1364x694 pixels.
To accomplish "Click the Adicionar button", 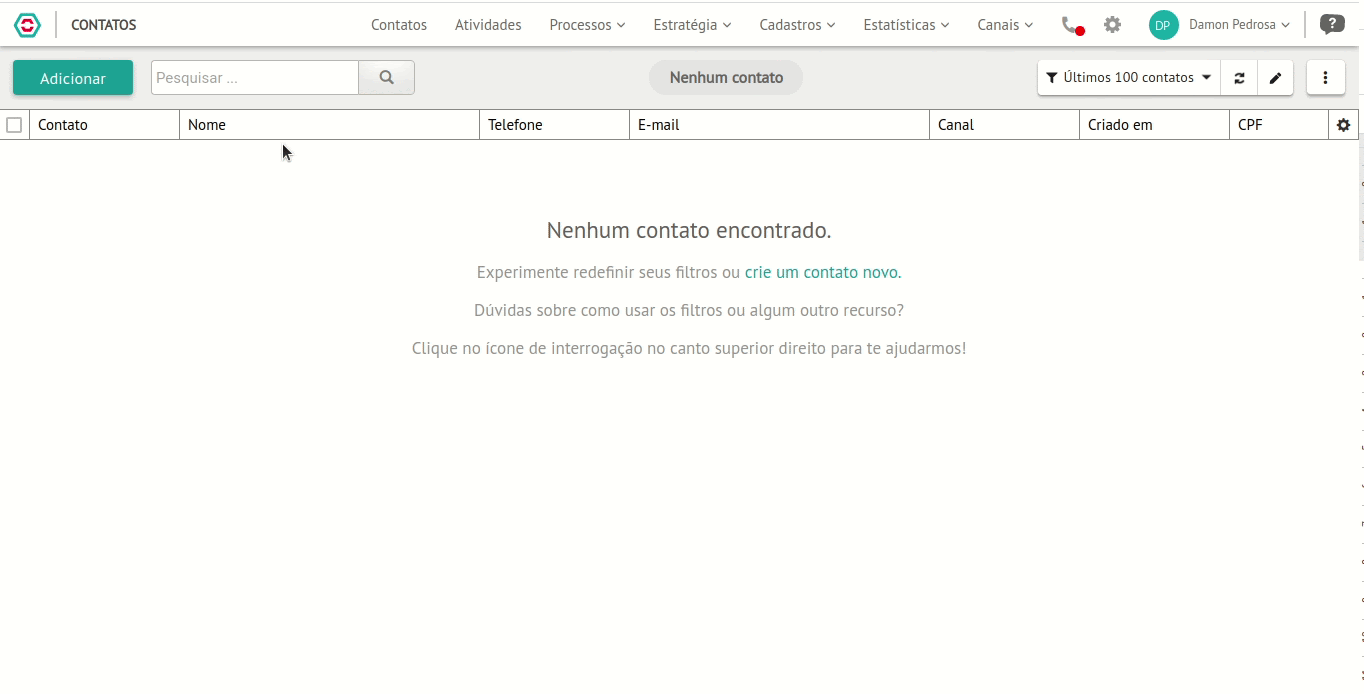I will [x=73, y=78].
